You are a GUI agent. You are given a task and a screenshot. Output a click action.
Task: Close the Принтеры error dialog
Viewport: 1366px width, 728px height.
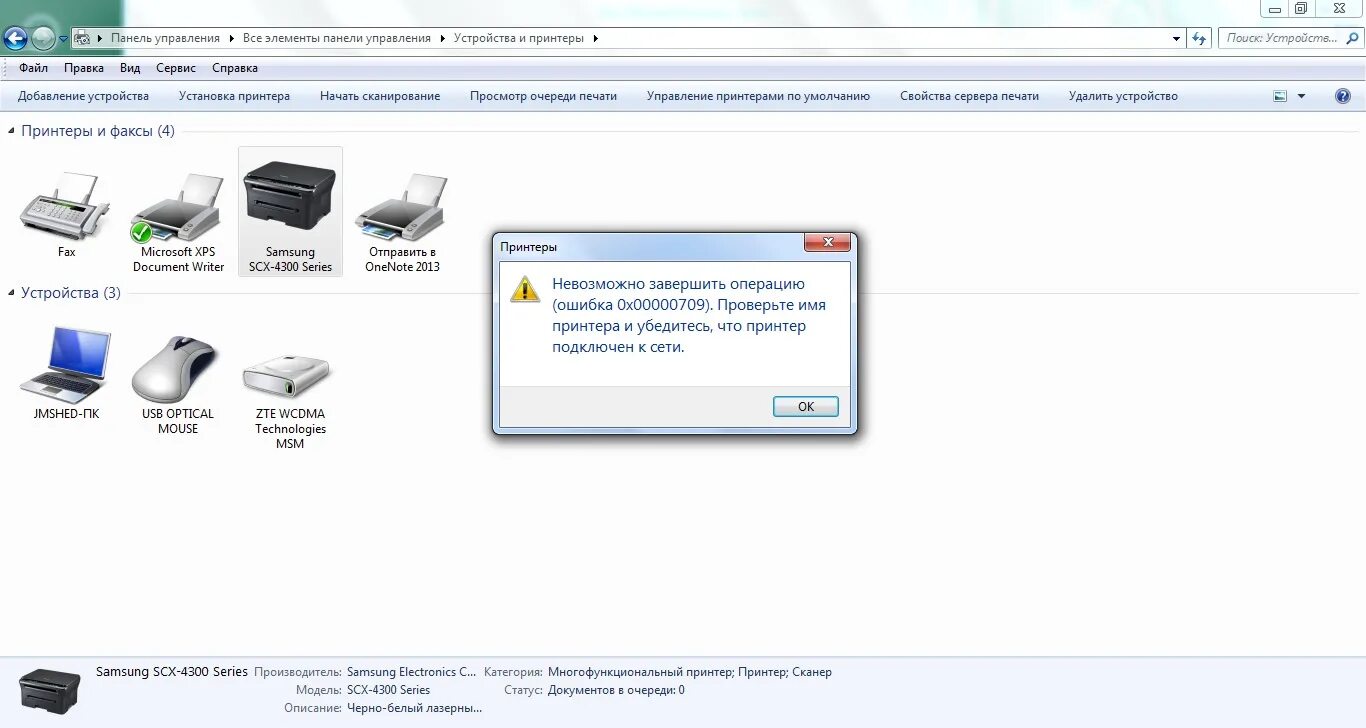[x=828, y=243]
